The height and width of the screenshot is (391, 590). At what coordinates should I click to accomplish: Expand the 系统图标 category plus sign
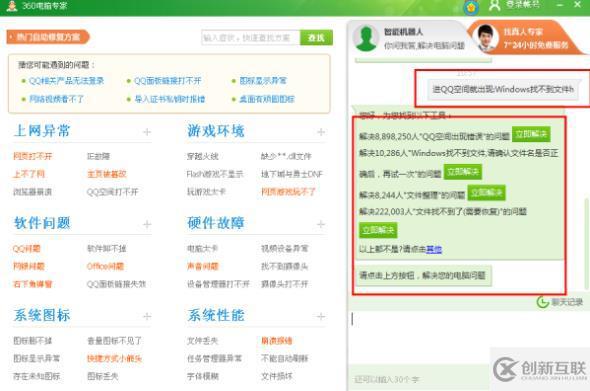click(147, 316)
